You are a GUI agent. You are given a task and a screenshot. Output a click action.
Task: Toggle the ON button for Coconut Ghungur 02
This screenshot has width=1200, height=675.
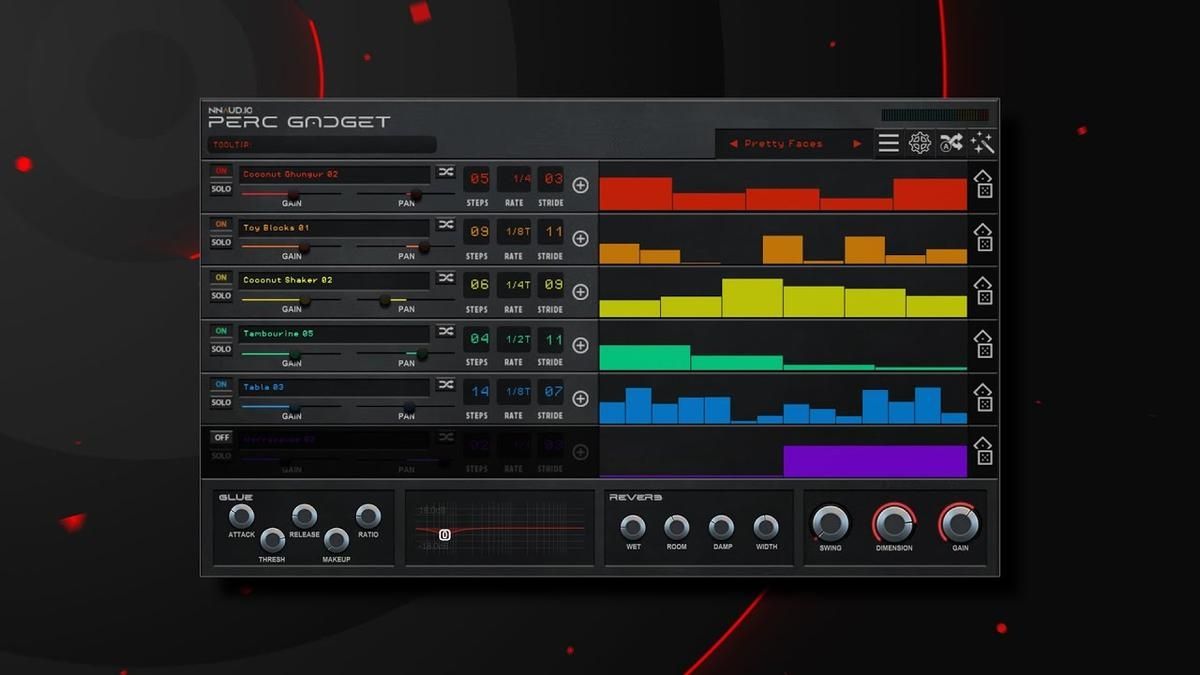pyautogui.click(x=221, y=171)
